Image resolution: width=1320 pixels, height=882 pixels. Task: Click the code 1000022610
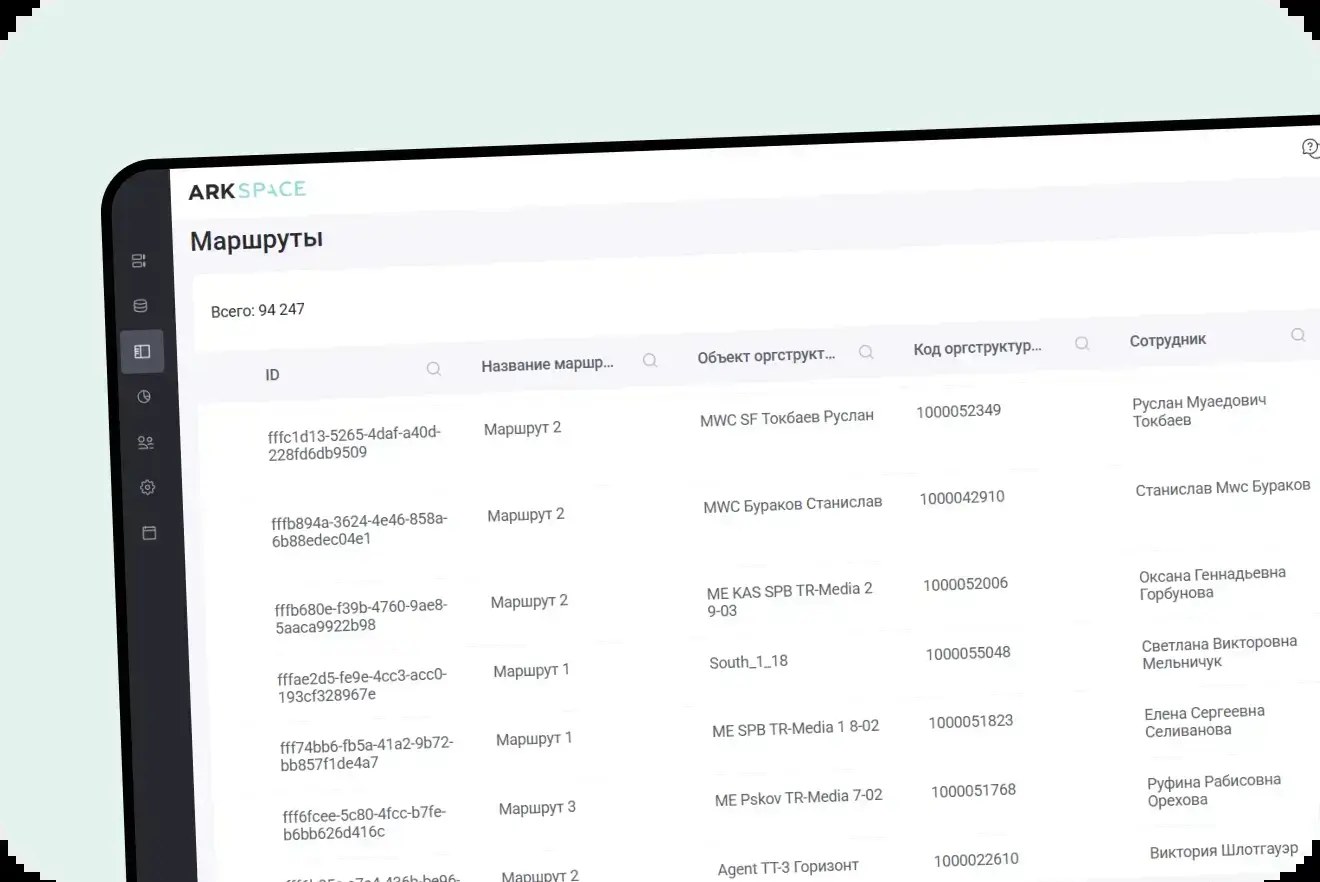point(977,859)
